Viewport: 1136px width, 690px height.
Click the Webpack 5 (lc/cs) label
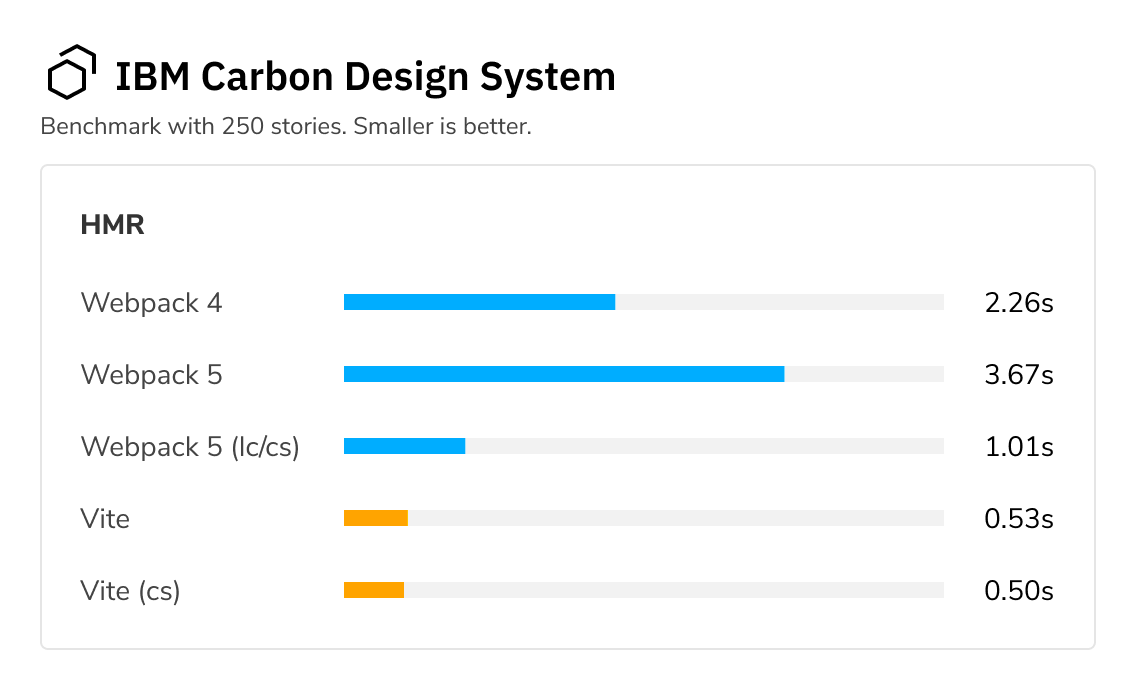pos(190,446)
